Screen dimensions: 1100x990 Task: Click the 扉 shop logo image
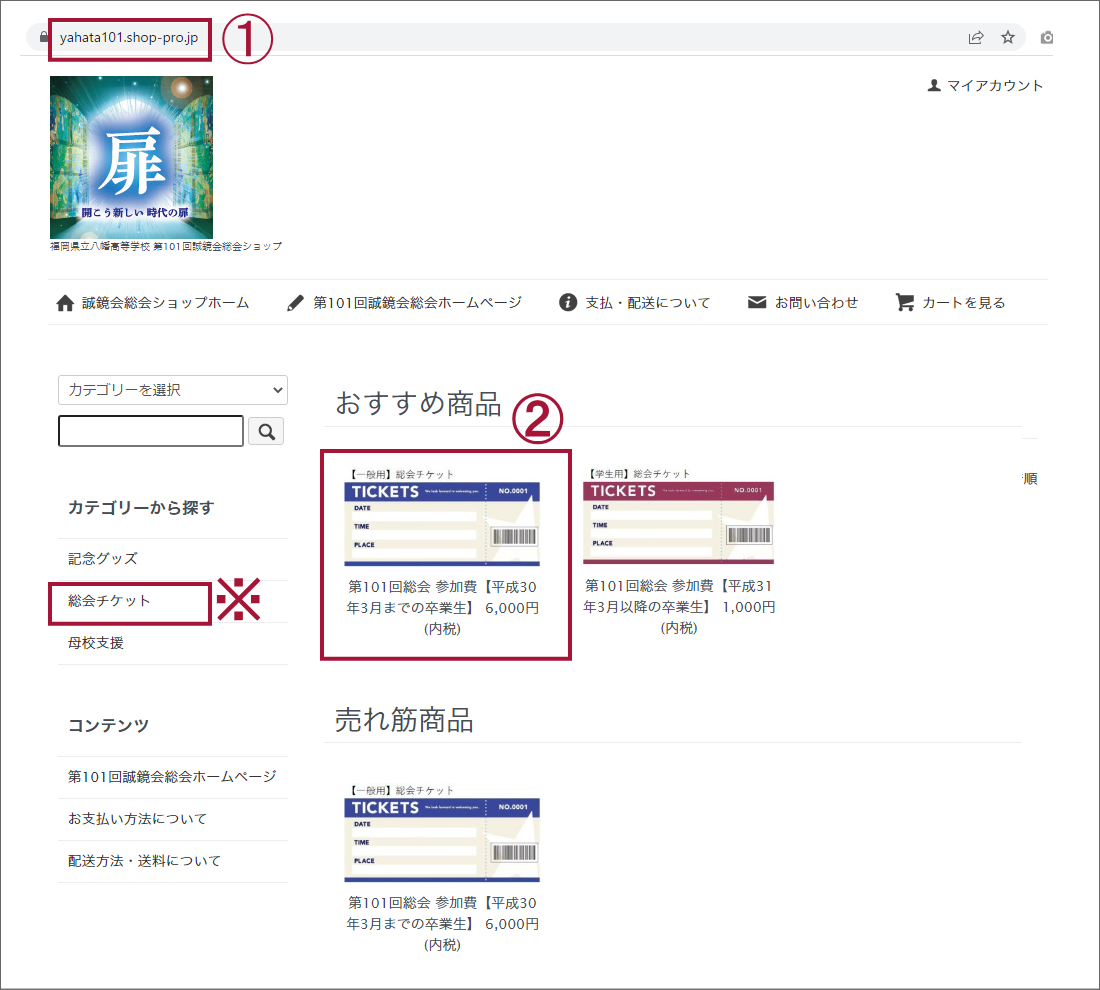(131, 157)
